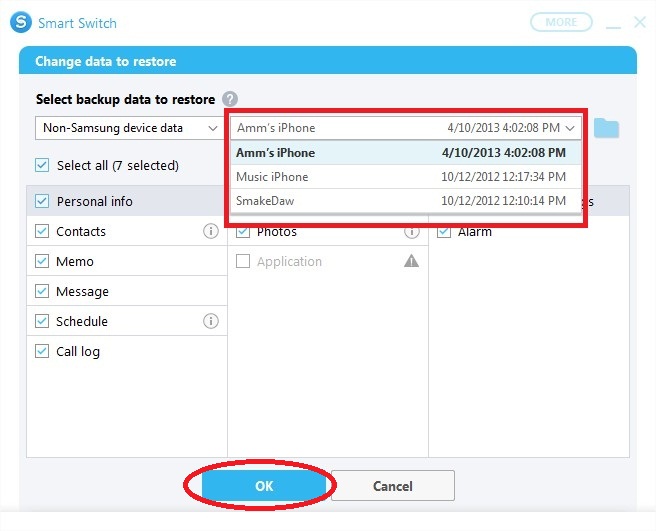Uncheck the Message checkbox
The image size is (656, 531).
coord(42,291)
